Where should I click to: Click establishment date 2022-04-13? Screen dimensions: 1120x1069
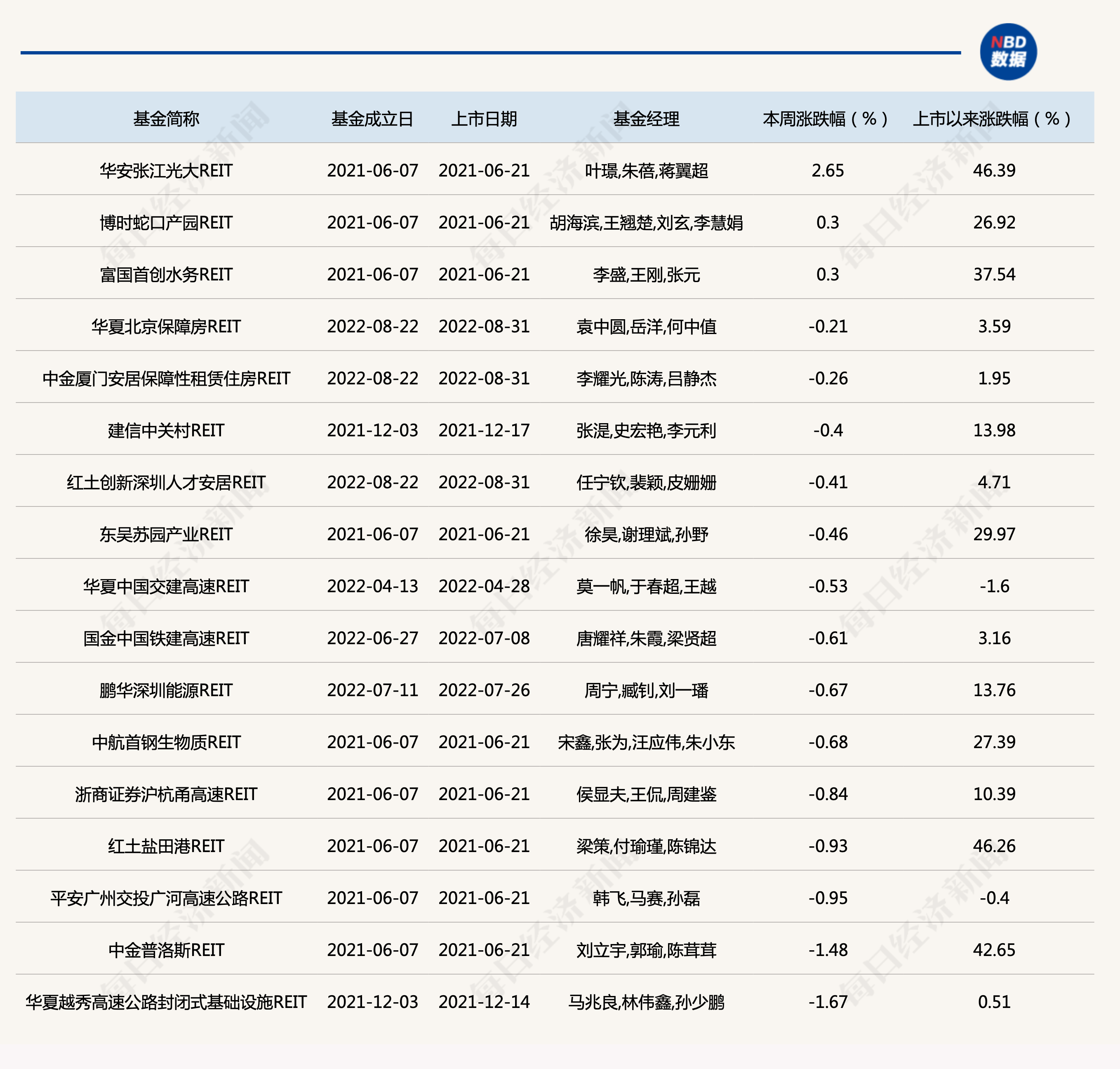(x=372, y=586)
